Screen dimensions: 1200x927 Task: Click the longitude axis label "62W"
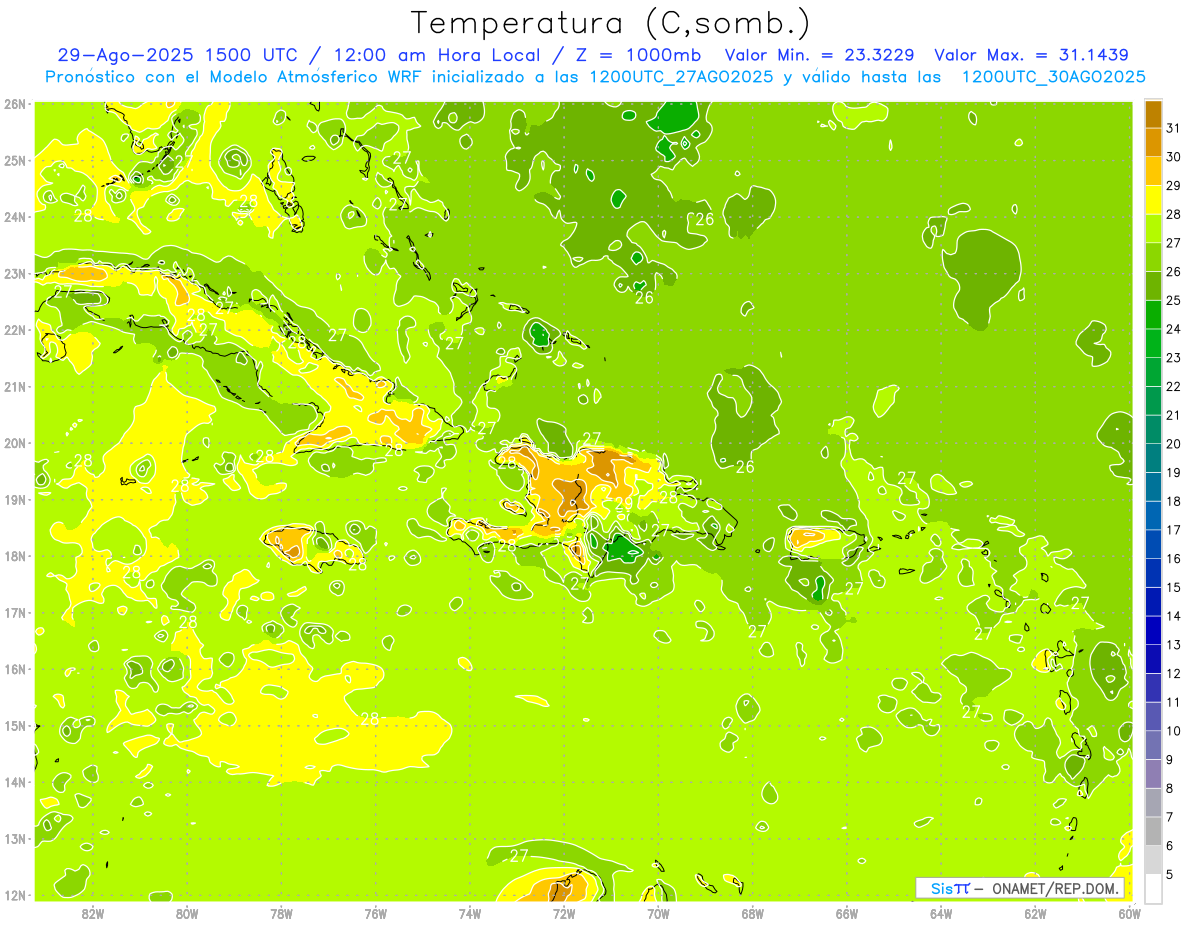click(x=1035, y=913)
